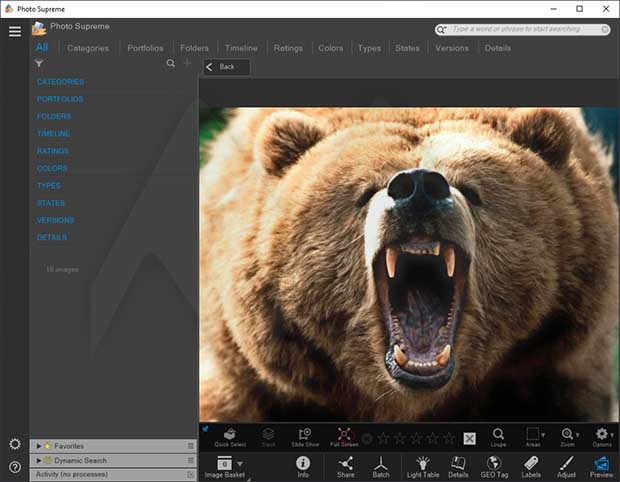Click the Photo Supreme logo icon
This screenshot has height=482, width=620.
tap(39, 29)
